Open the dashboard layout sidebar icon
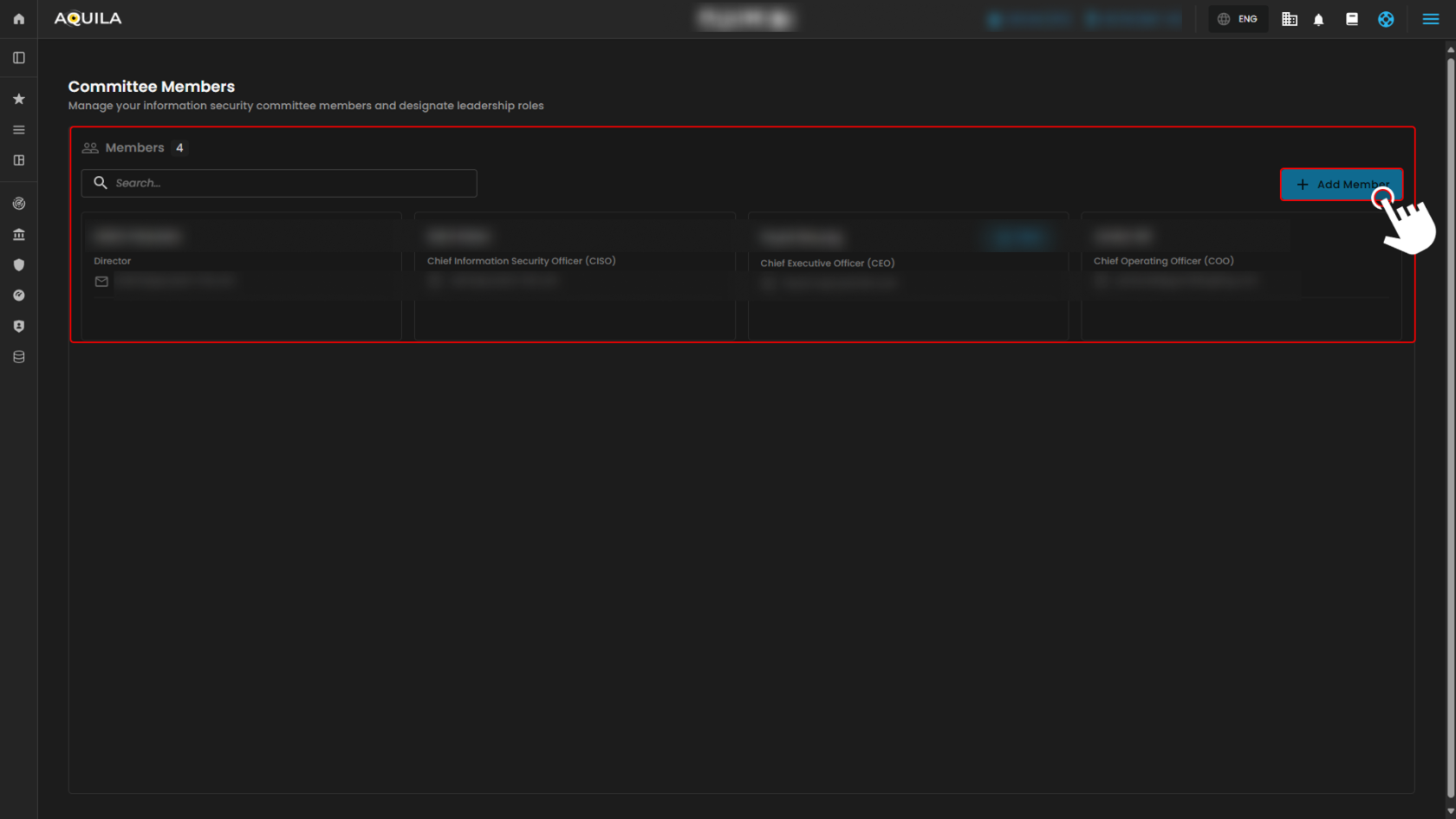The image size is (1456, 819). point(18,160)
